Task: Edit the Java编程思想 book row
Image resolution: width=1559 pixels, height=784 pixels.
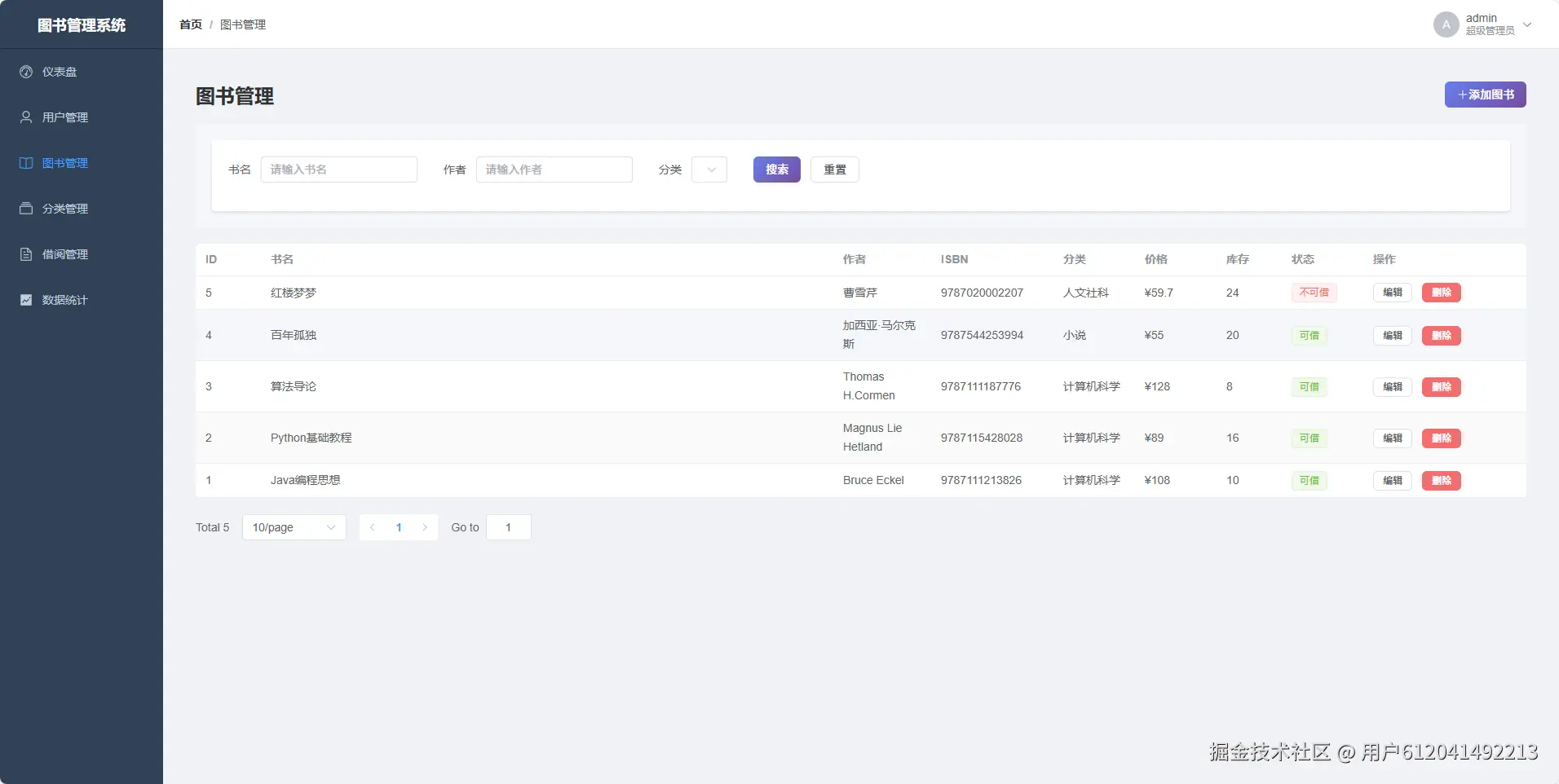Action: coord(1393,481)
